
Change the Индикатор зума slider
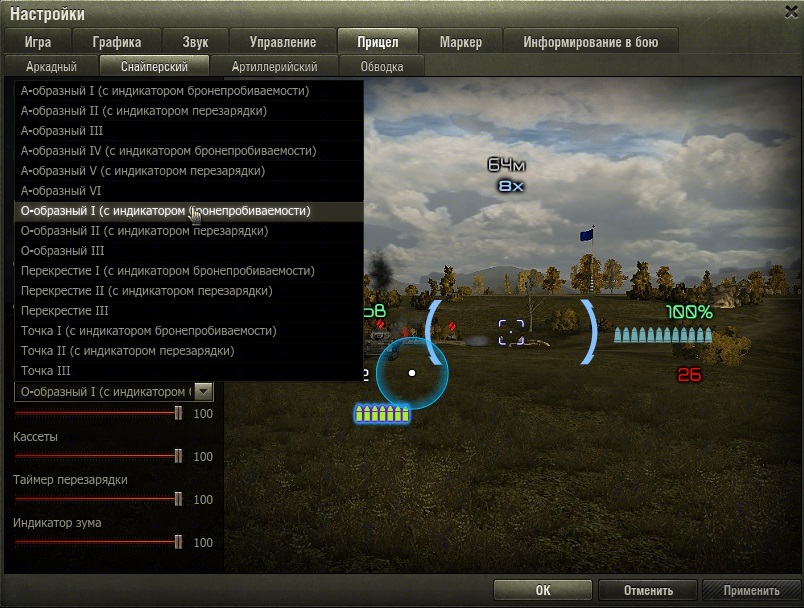(x=98, y=542)
